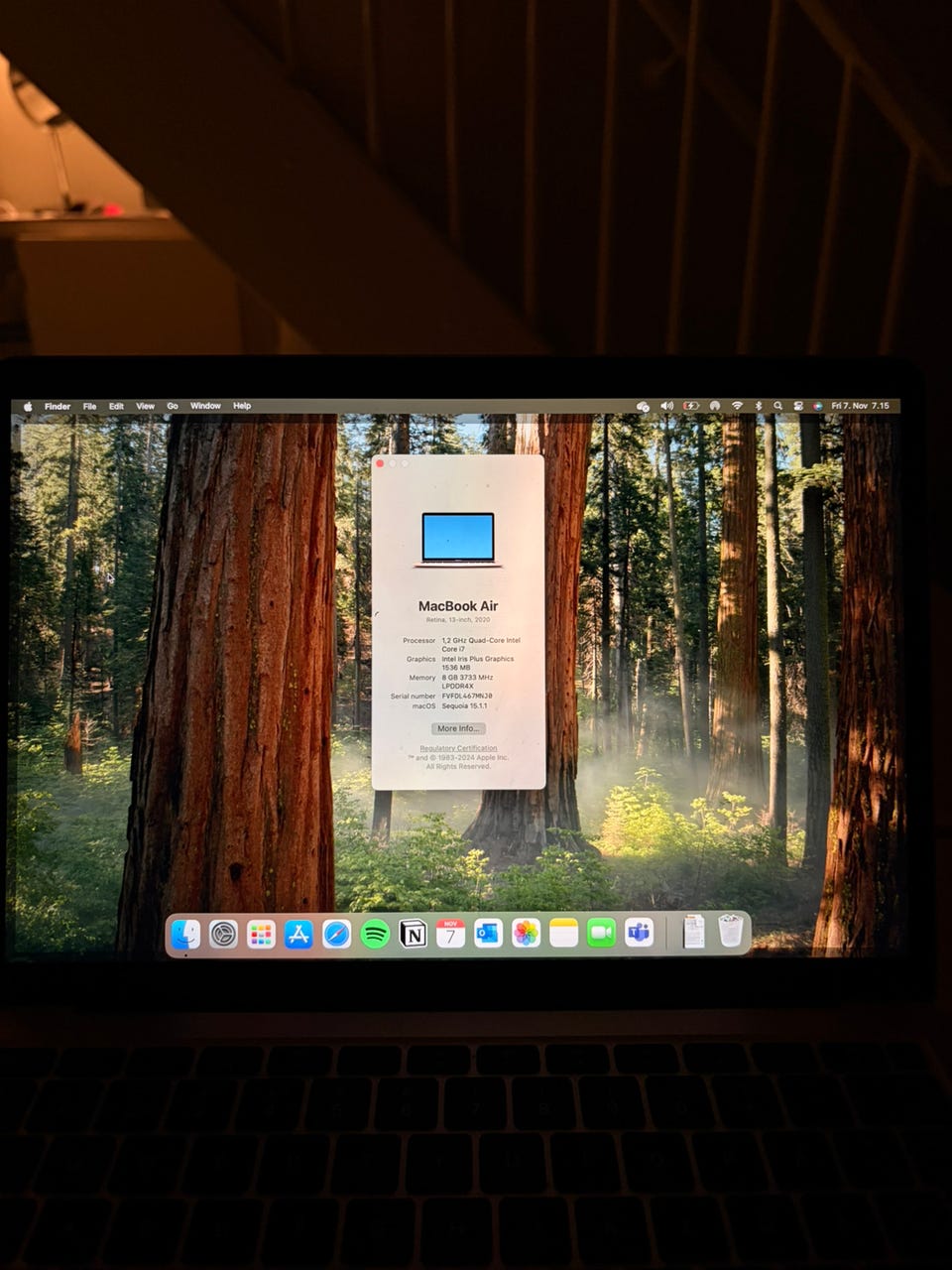Open the View menu
Viewport: 952px width, 1270px height.
(x=145, y=406)
